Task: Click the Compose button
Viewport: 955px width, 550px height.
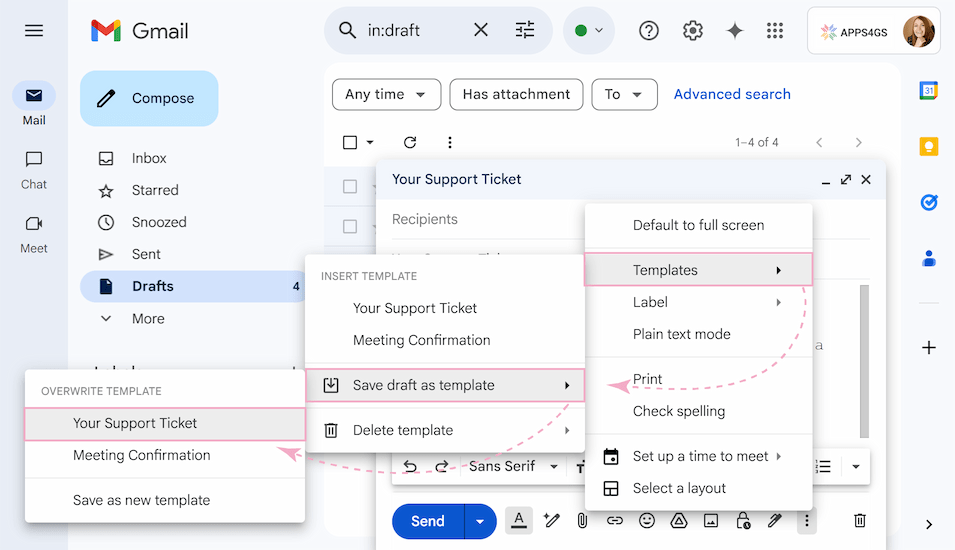Action: coord(149,99)
